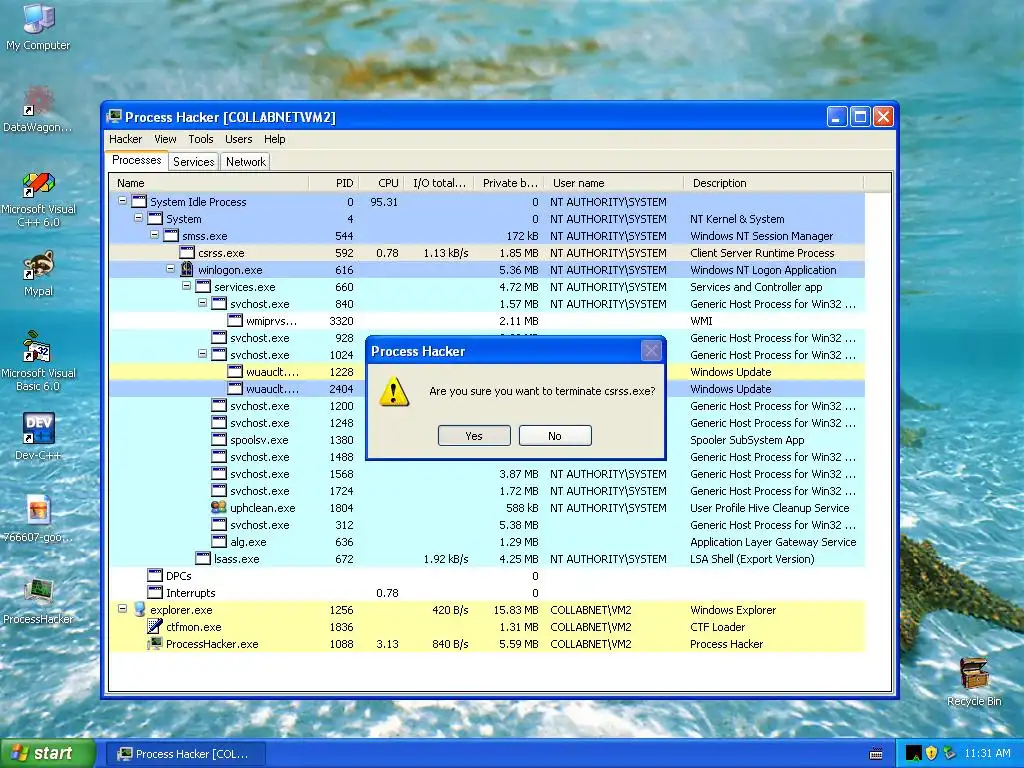This screenshot has height=768, width=1024.
Task: Click the ProcessHacker.exe row icon
Action: [155, 643]
